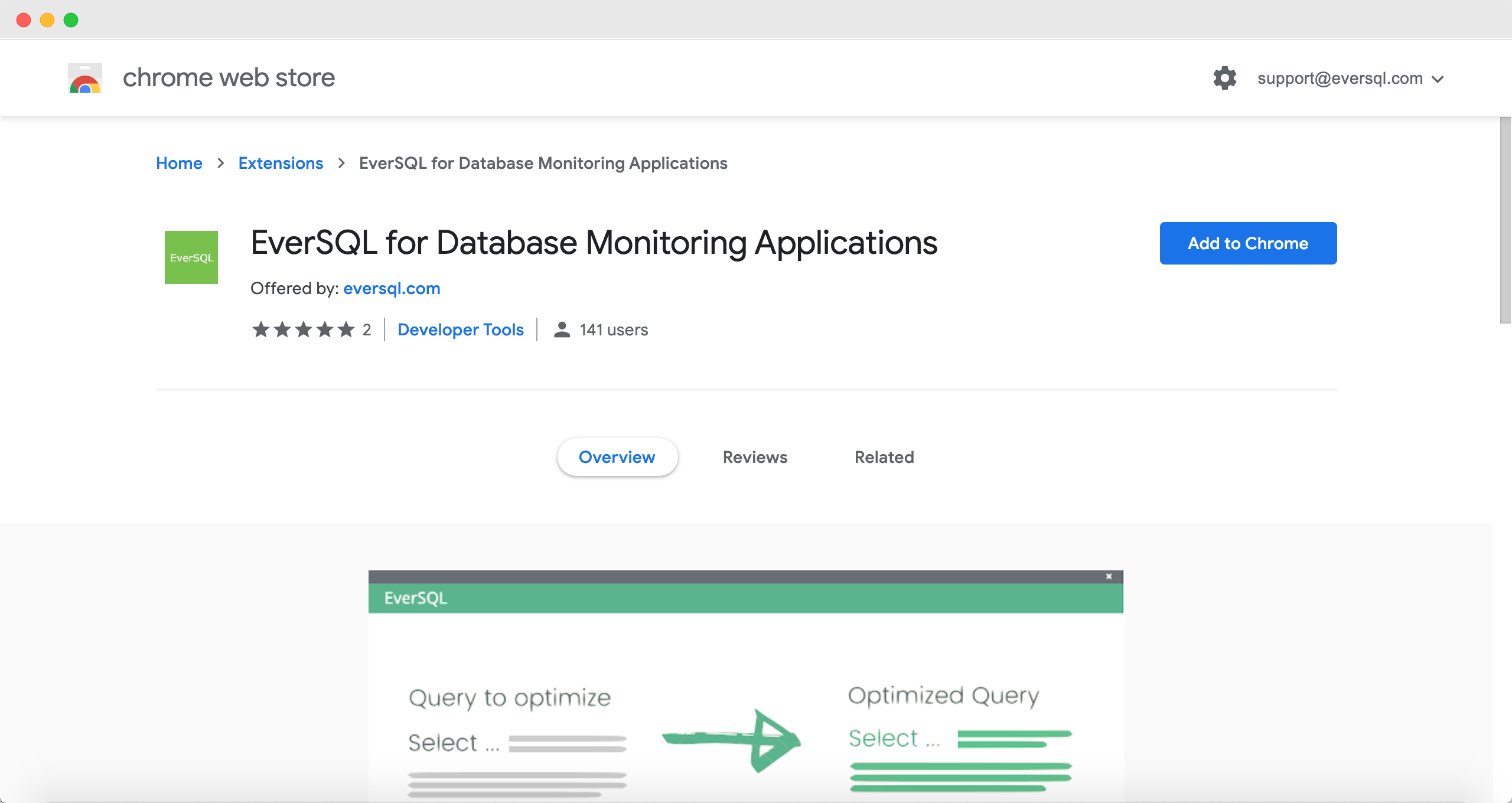Go to the Home breadcrumb link
This screenshot has height=803, width=1512.
coord(179,163)
